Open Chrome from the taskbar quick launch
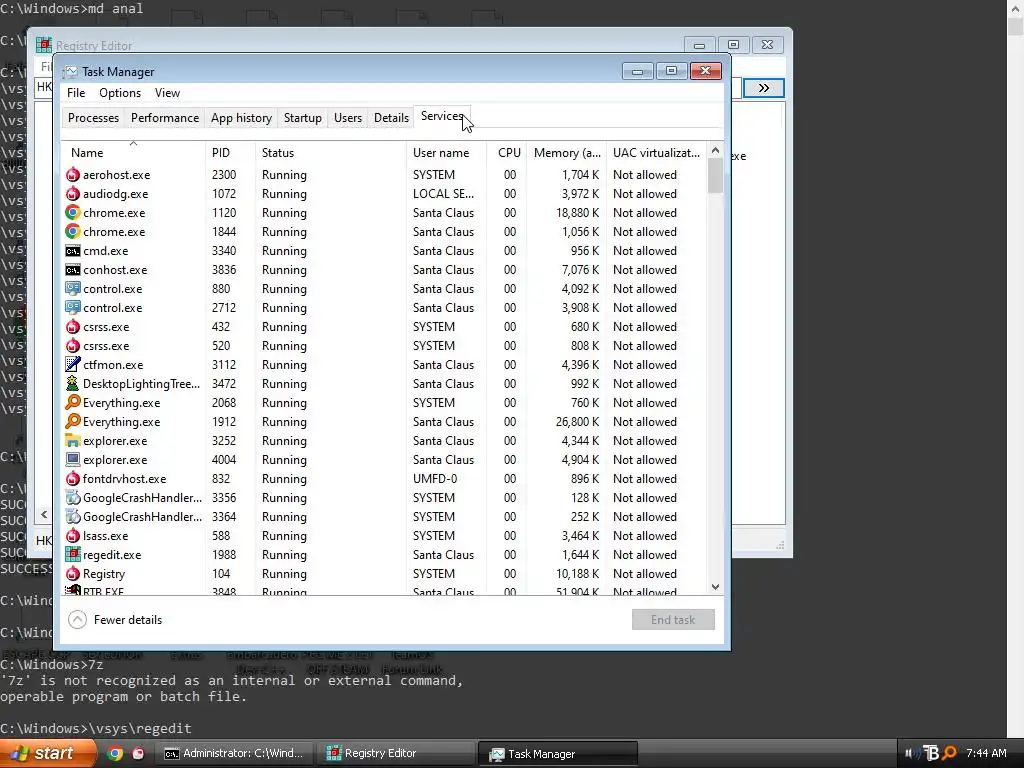 (115, 754)
